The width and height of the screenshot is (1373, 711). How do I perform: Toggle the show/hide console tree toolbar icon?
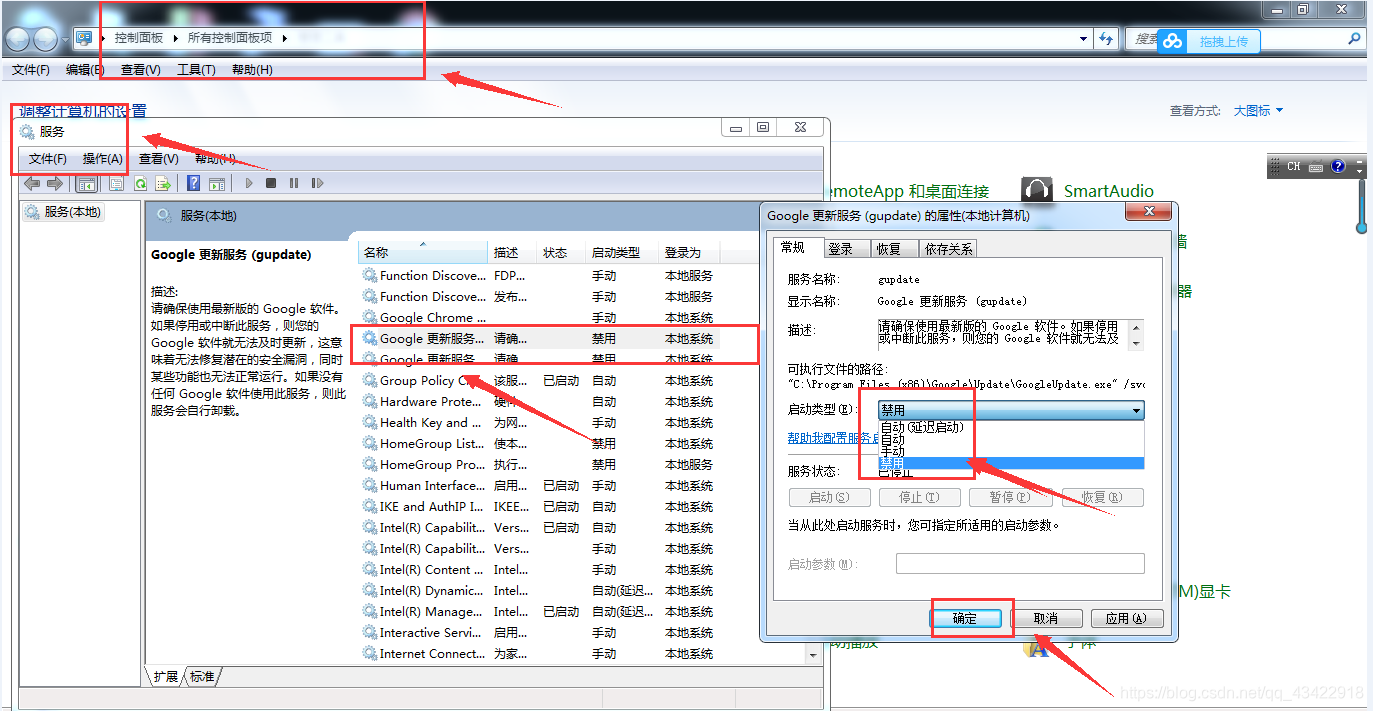[x=87, y=184]
